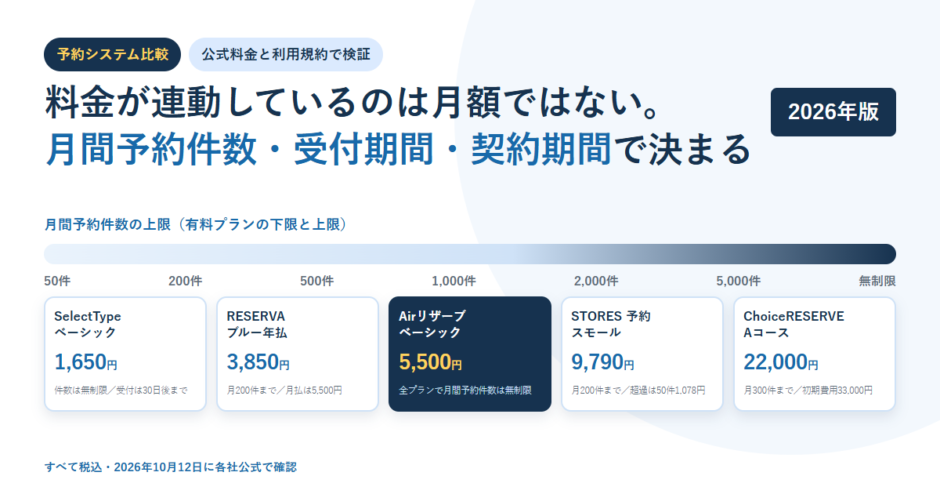Click the headline 料金が連動しているのは月額ではない。

[x=354, y=103]
